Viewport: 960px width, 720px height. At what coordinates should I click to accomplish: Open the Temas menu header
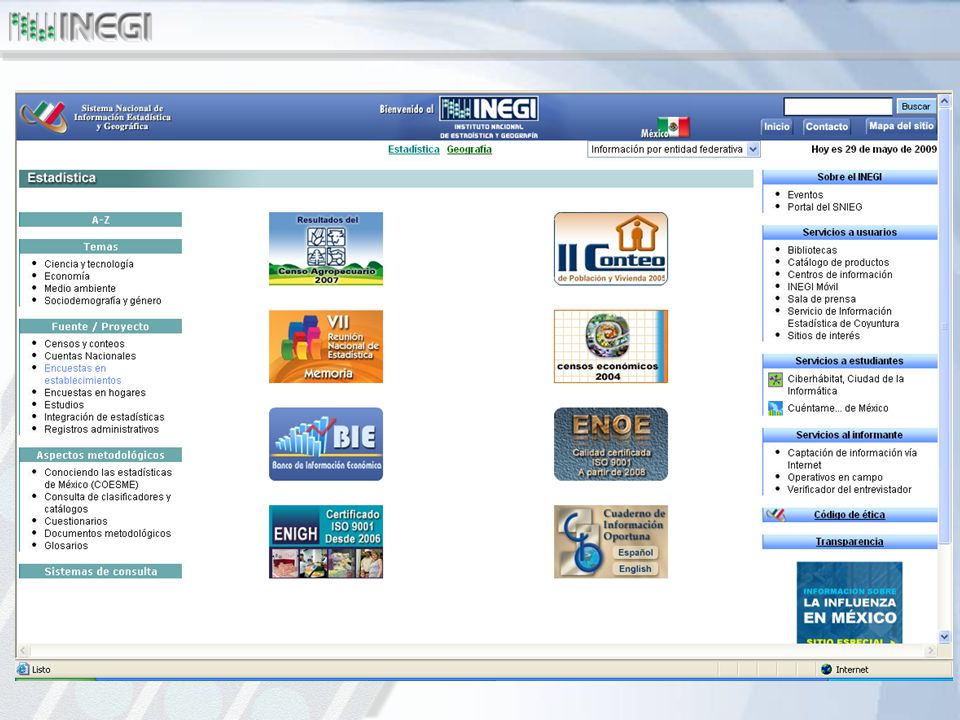[100, 247]
